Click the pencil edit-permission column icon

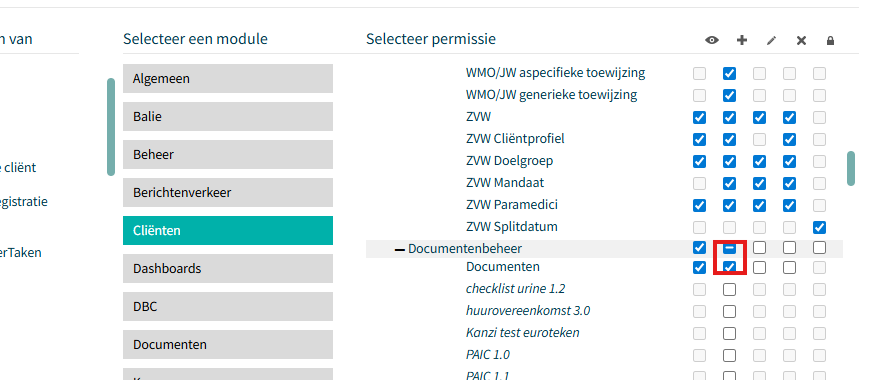point(771,40)
